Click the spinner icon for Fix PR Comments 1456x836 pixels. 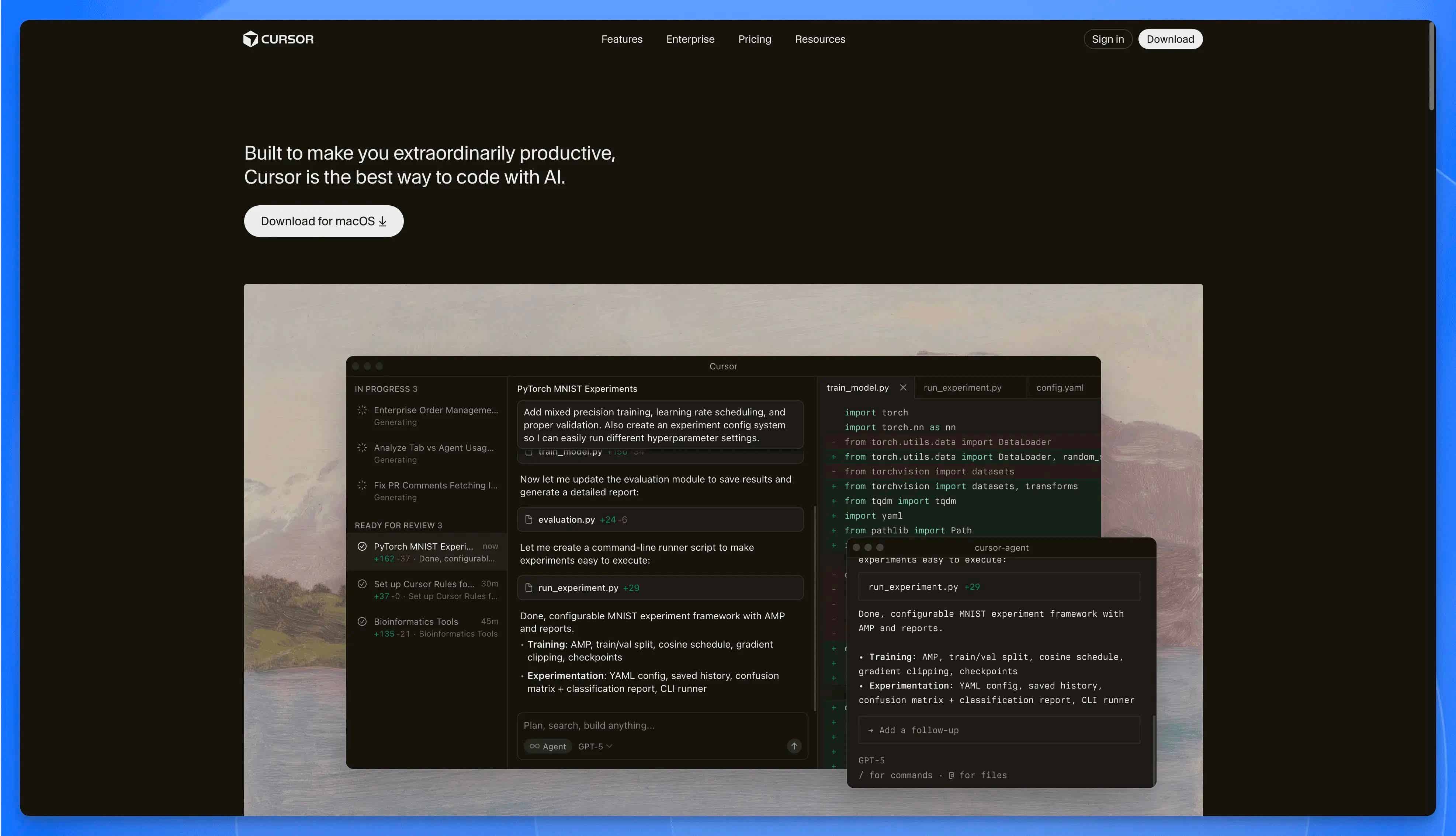pyautogui.click(x=362, y=485)
